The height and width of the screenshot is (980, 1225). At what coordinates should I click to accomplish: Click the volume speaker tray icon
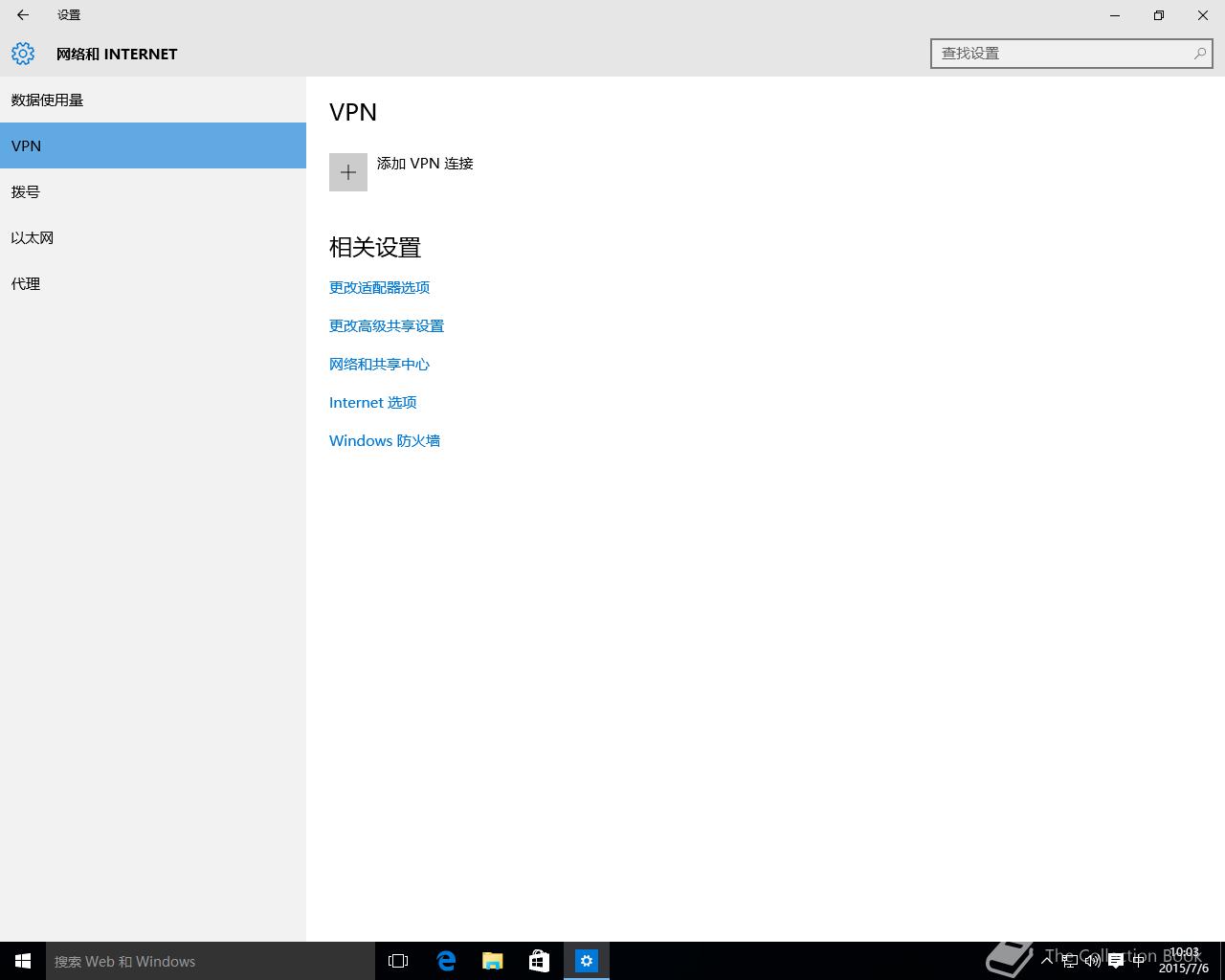tap(1093, 961)
